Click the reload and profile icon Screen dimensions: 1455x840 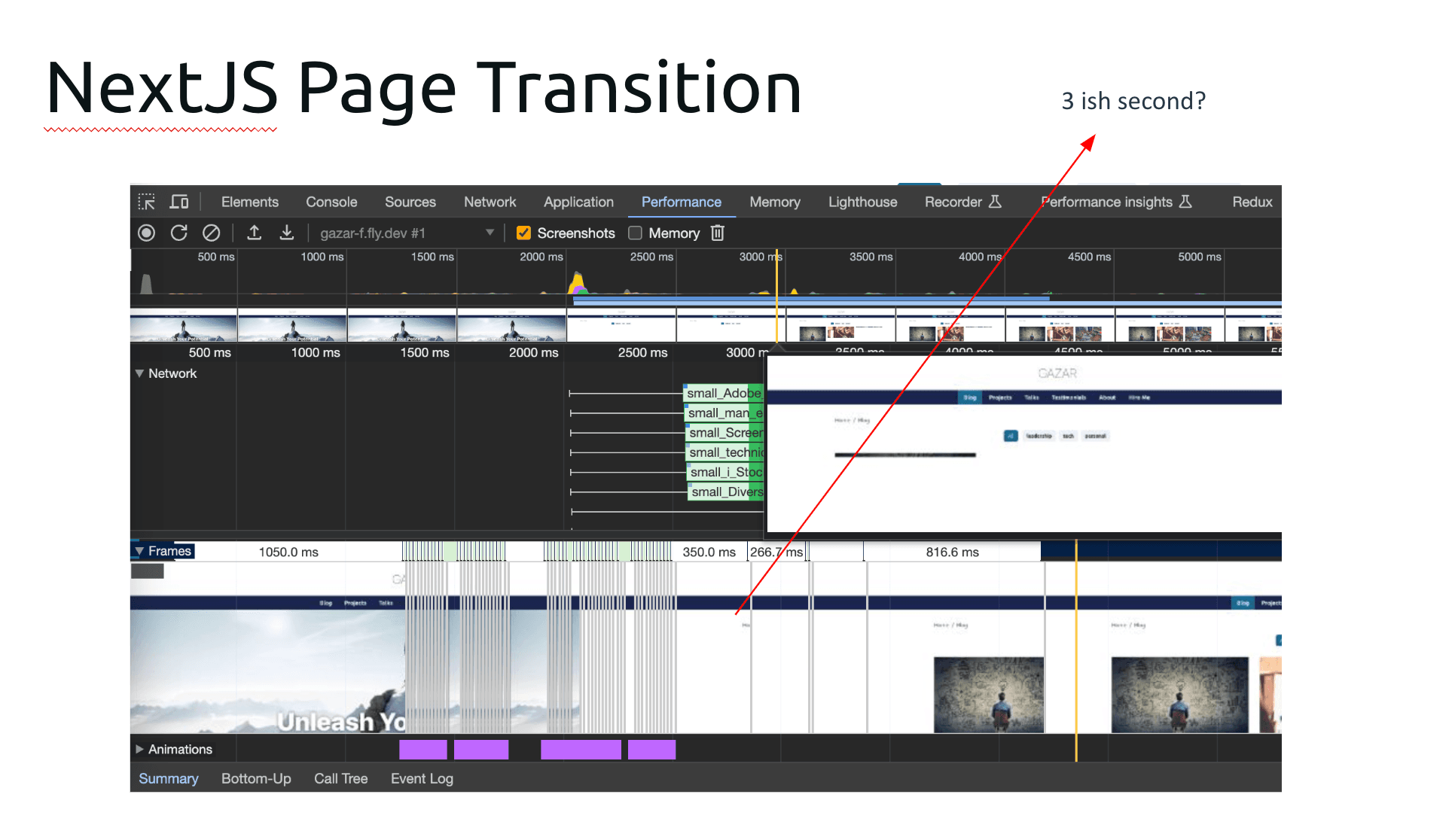(178, 233)
